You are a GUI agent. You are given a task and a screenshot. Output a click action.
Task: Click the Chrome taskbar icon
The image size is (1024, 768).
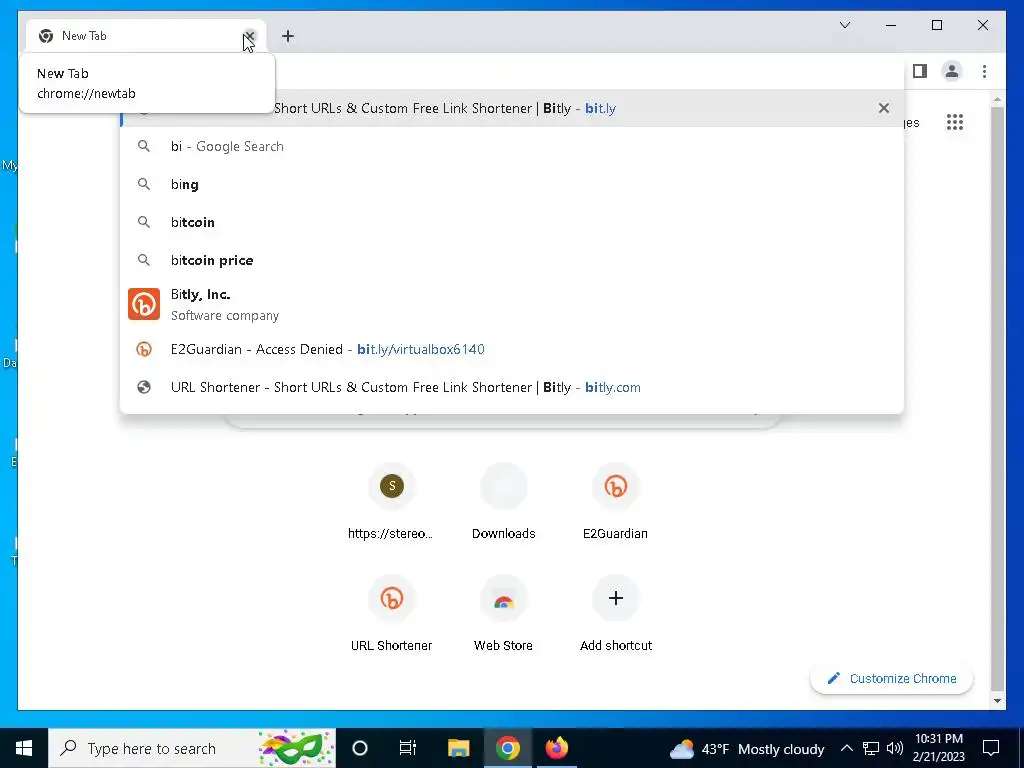click(x=507, y=748)
